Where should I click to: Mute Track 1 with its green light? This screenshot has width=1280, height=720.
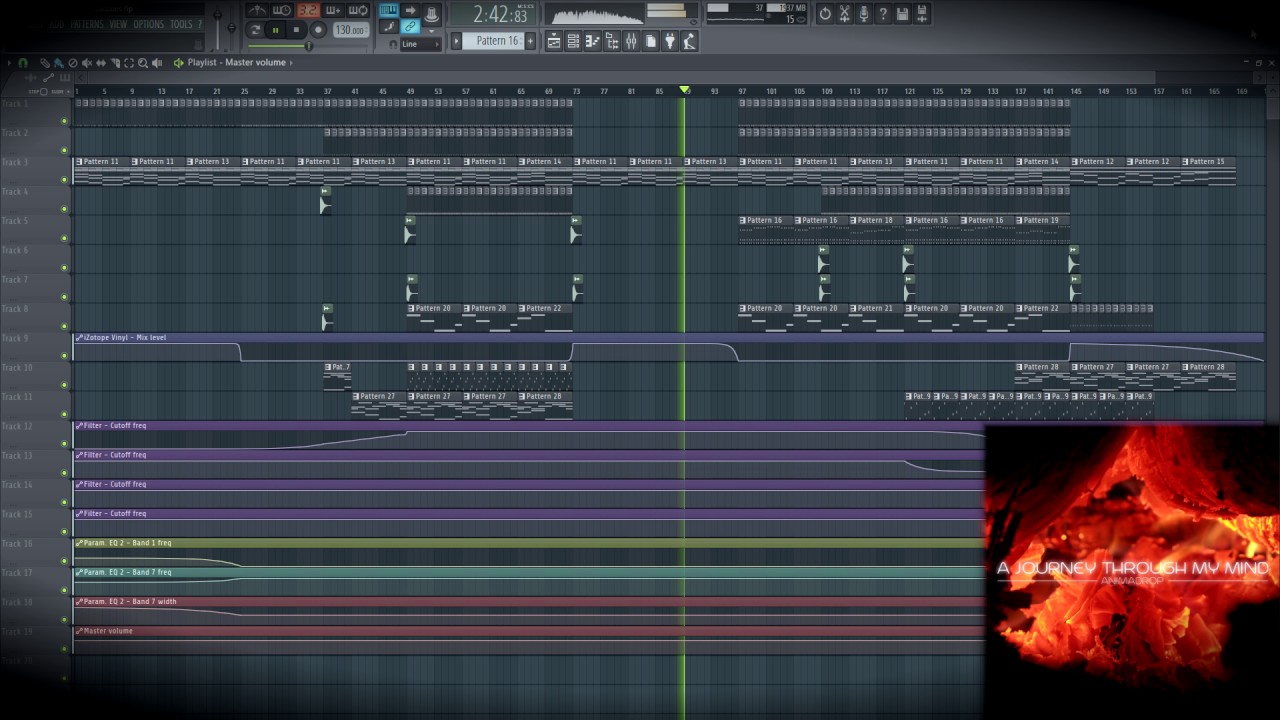click(65, 121)
